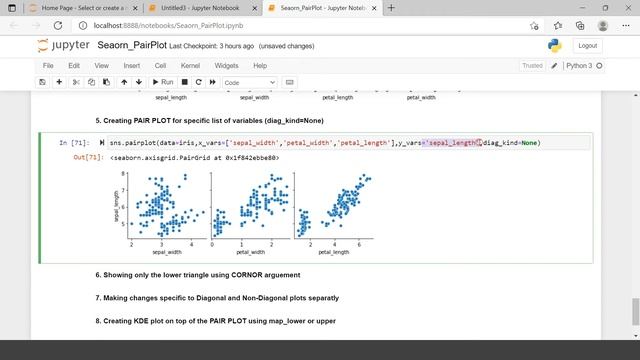Open browser collections icon
The width and height of the screenshot is (640, 360).
click(x=580, y=26)
